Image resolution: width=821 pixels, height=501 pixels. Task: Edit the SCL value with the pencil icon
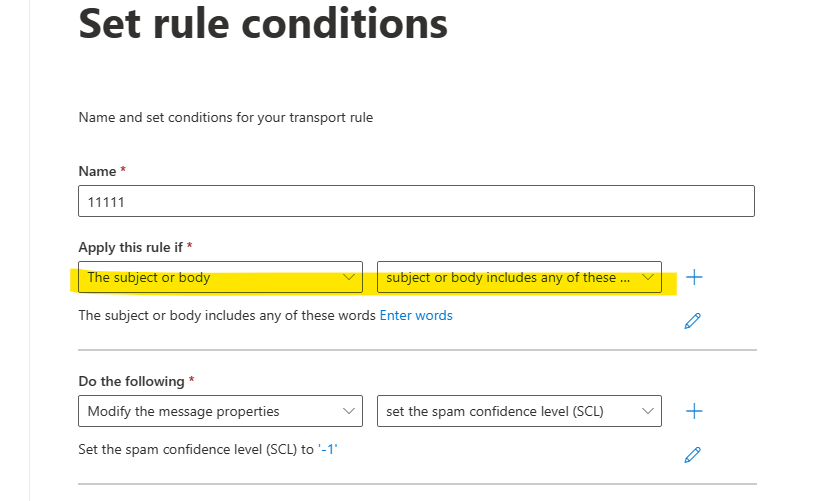coord(692,455)
